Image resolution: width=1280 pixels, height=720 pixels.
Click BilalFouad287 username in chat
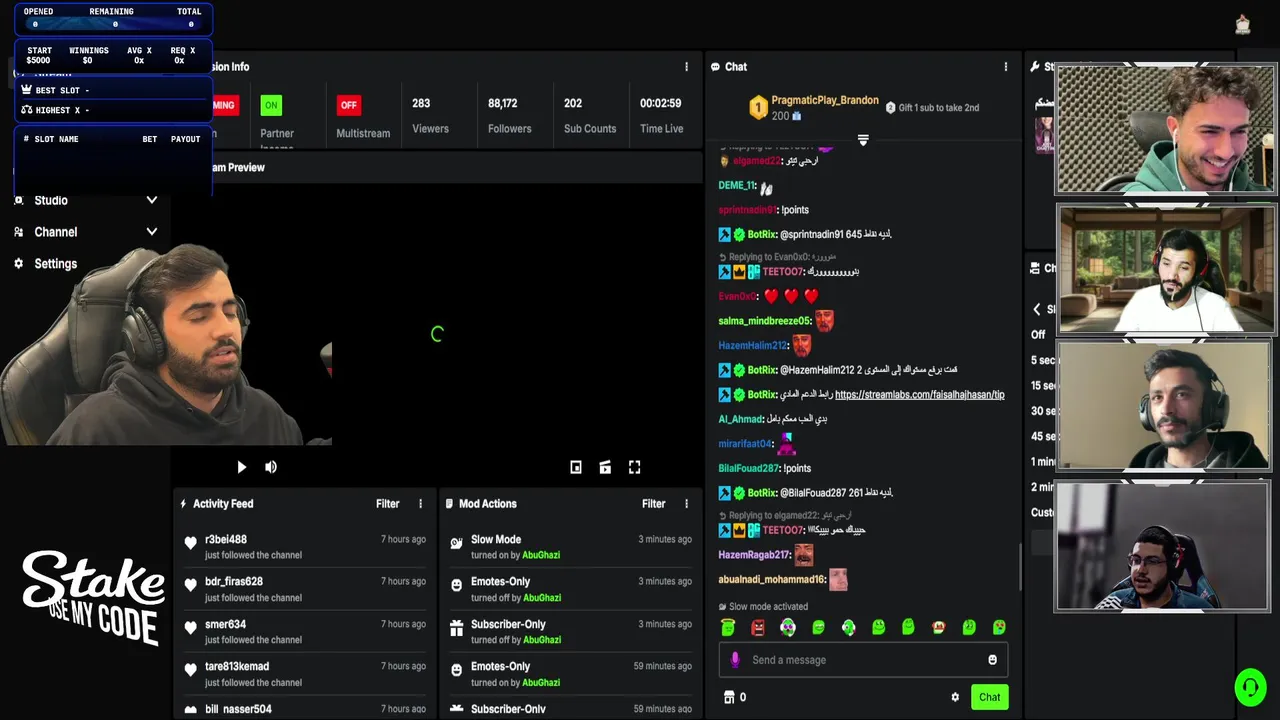pos(748,468)
